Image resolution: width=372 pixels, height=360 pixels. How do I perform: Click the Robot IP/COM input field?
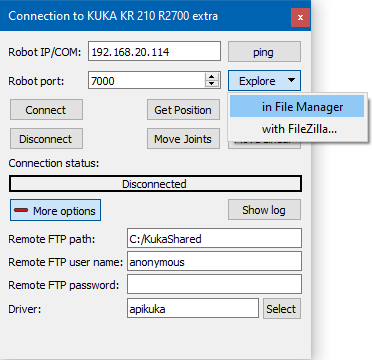(x=154, y=51)
